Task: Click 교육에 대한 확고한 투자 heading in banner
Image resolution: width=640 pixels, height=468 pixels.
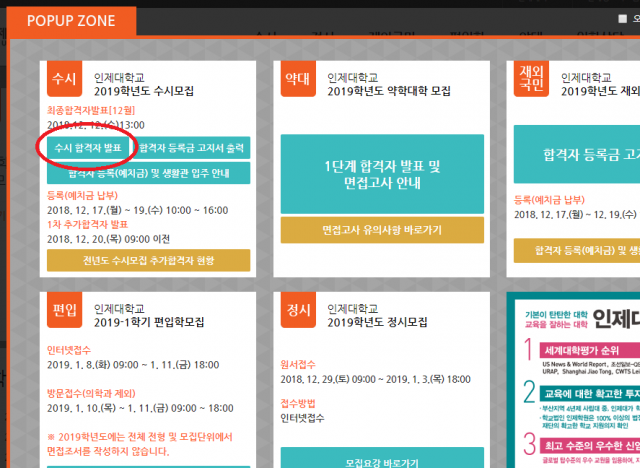Action: coord(592,394)
